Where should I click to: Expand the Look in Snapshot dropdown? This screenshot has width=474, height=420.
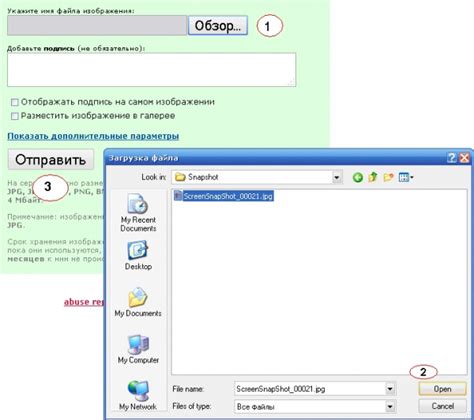[x=337, y=177]
